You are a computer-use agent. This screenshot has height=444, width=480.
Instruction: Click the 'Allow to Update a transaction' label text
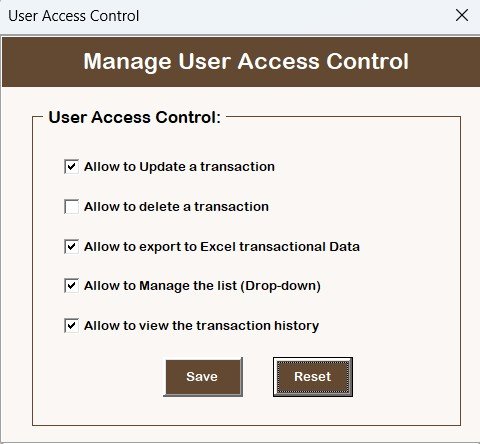pos(179,167)
